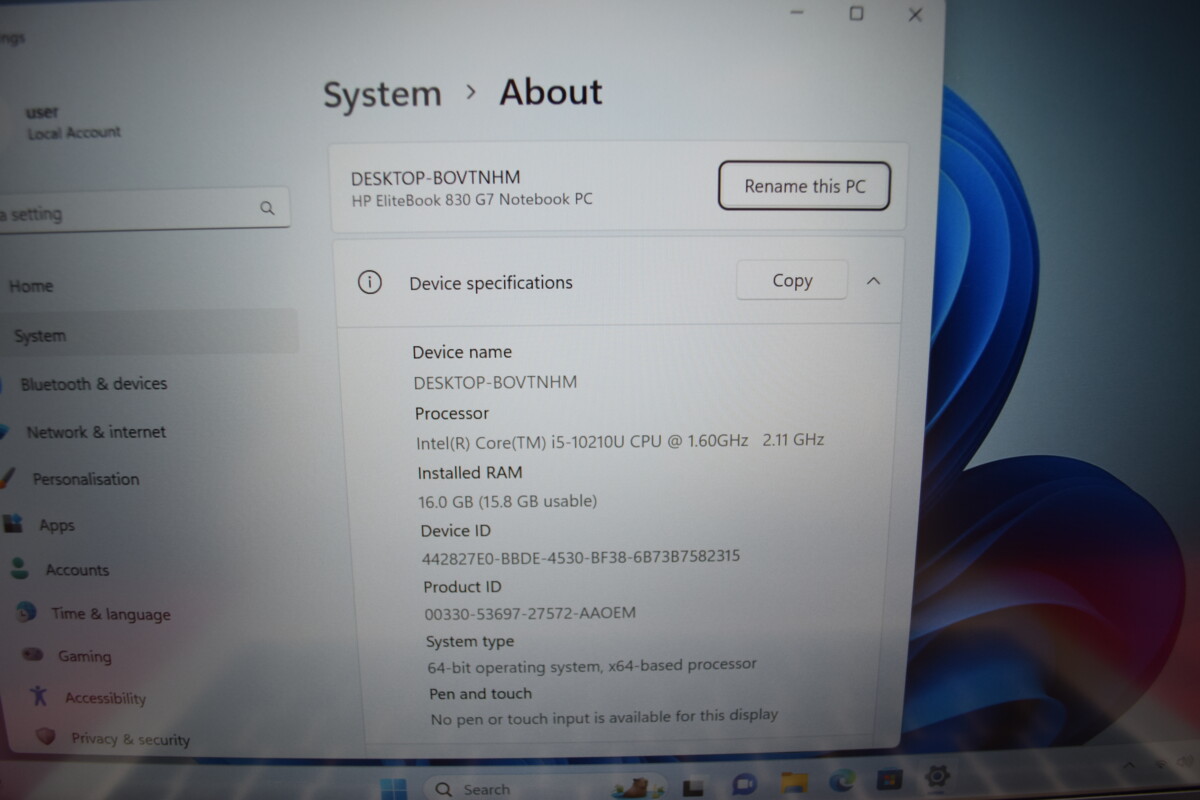Viewport: 1200px width, 800px height.
Task: Click the Privacy & security shield icon
Action: coord(45,737)
